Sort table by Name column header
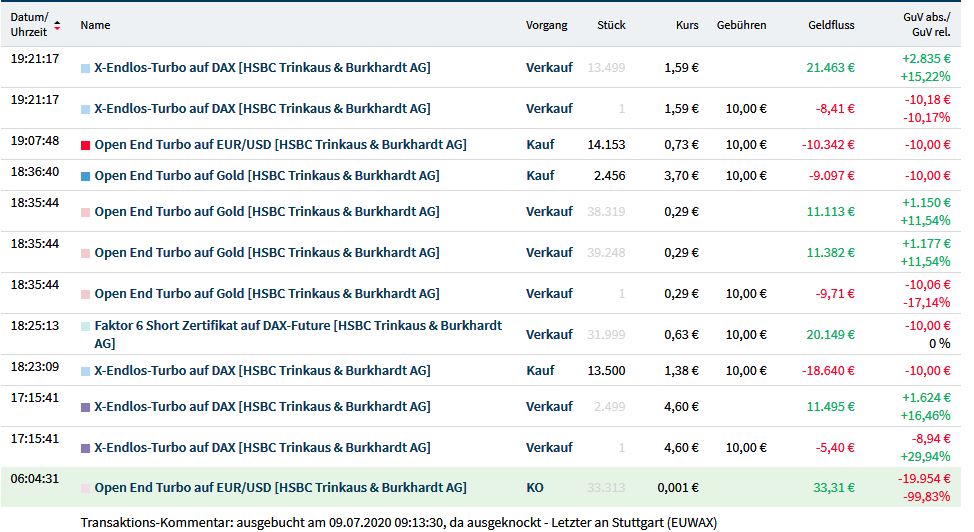The image size is (974, 532). (95, 25)
